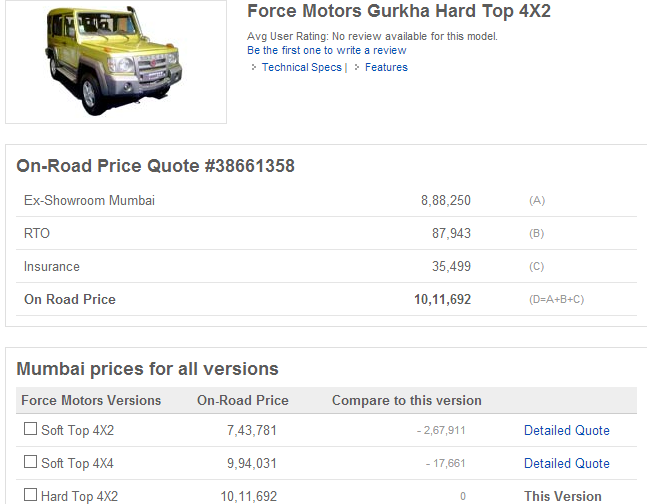Viewport: 647px width, 504px height.
Task: Check the Hard Top 4X2 checkbox
Action: pyautogui.click(x=31, y=495)
